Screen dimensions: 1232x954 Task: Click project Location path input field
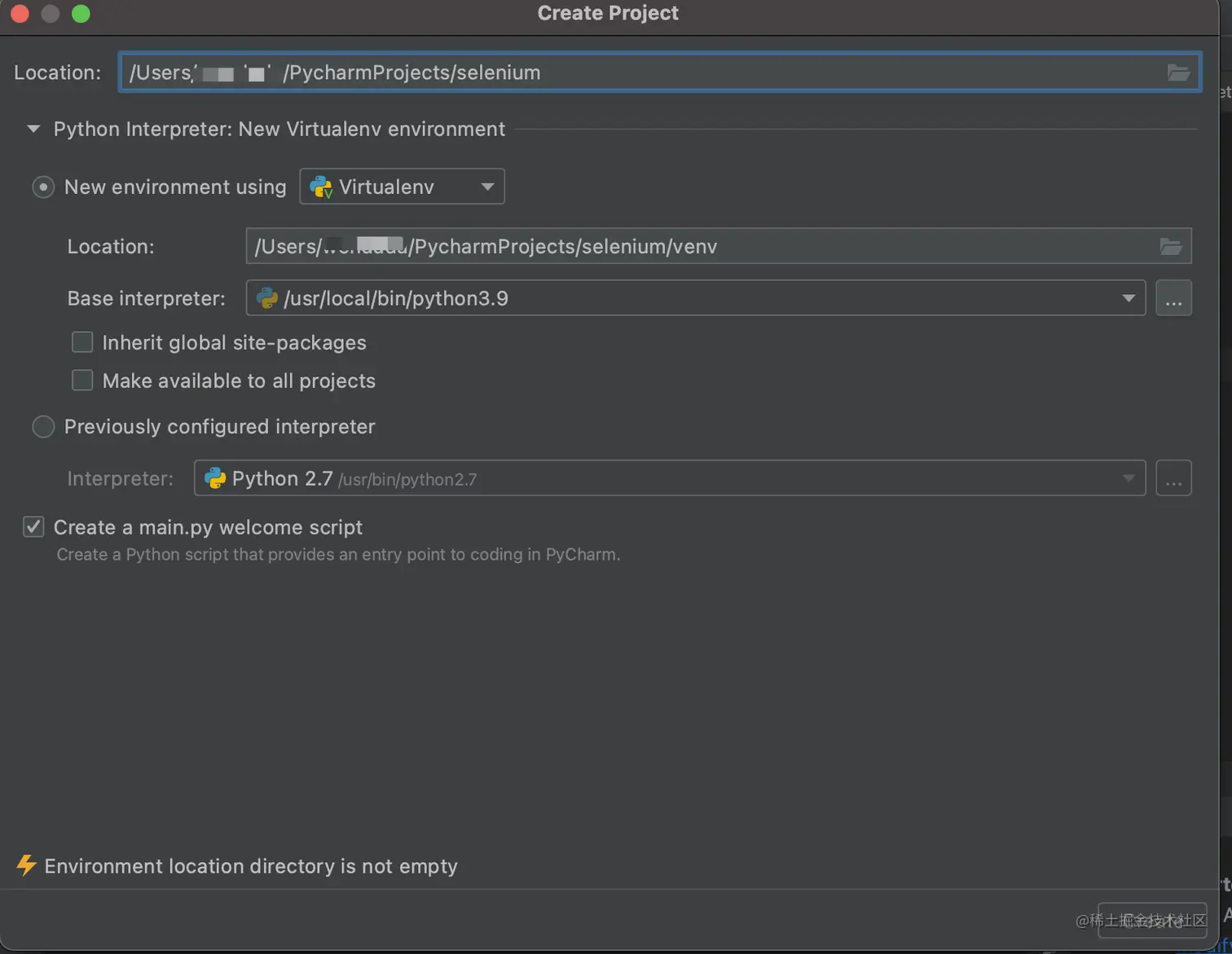659,72
